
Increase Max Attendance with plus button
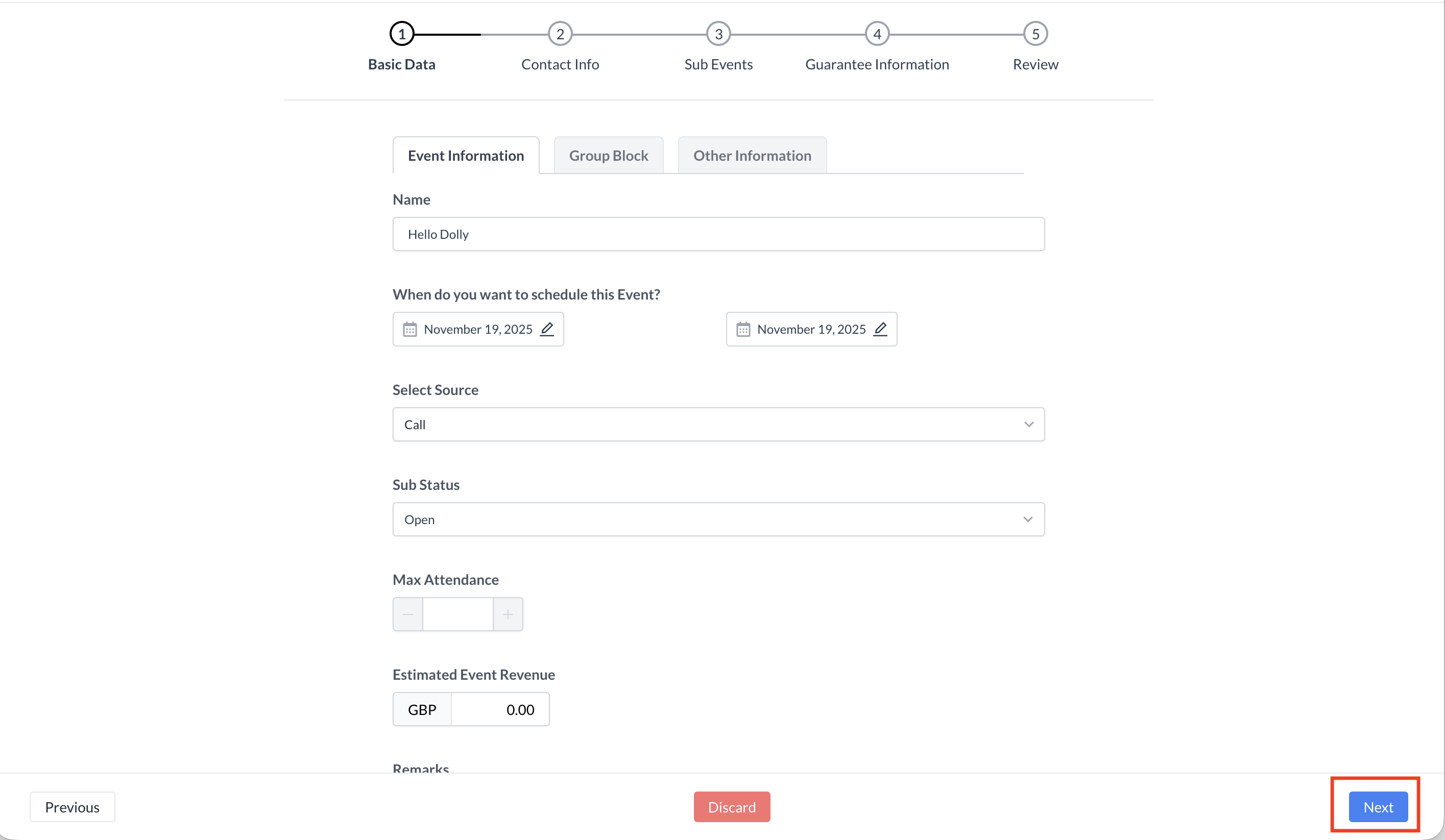pyautogui.click(x=508, y=614)
